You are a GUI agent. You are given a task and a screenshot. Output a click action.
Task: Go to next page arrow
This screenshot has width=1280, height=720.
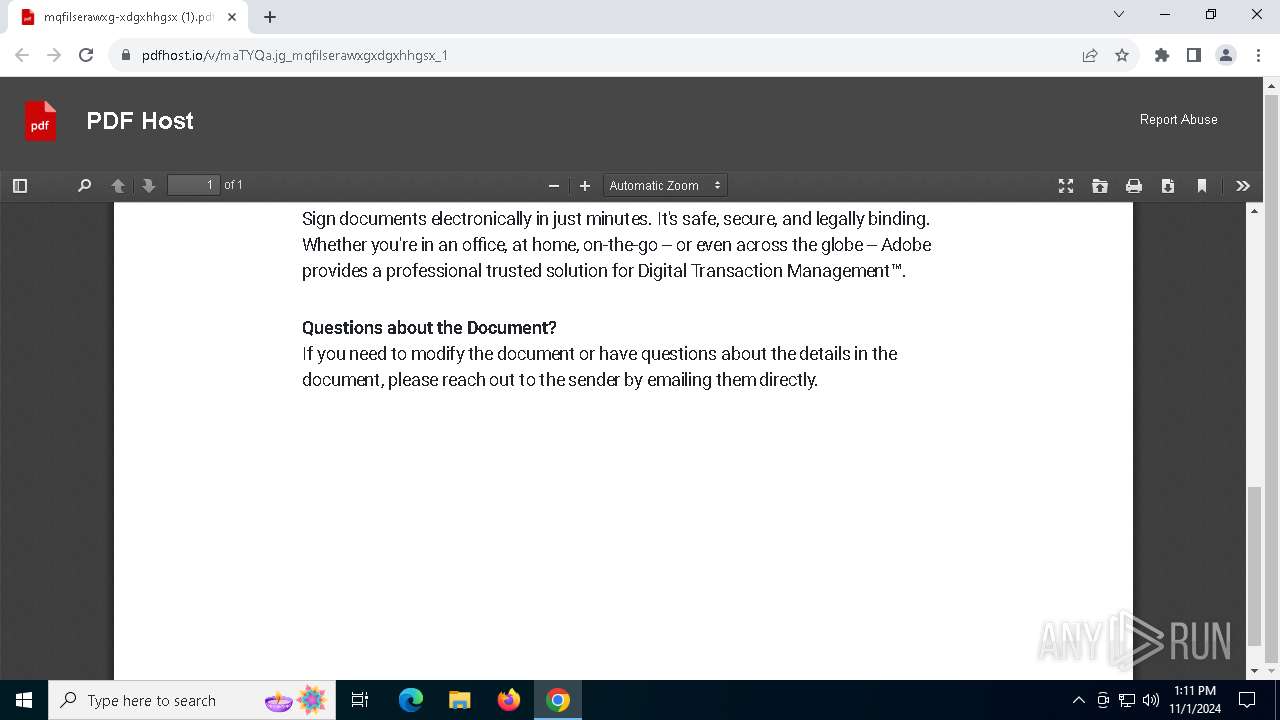click(149, 186)
